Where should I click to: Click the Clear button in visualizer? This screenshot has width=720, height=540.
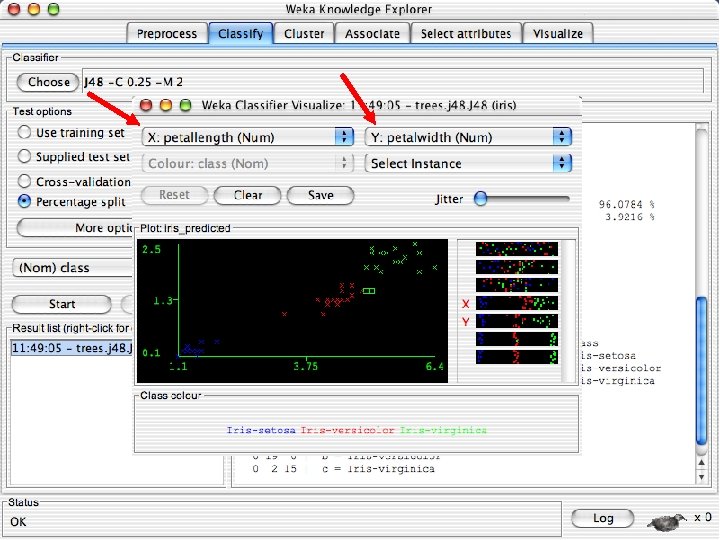[248, 195]
